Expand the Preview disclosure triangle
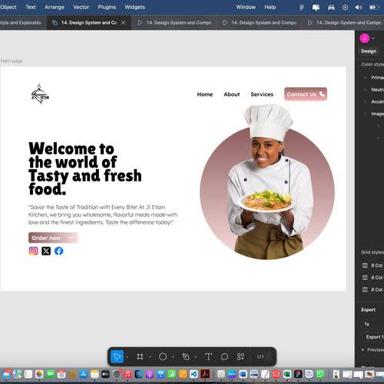 coord(363,350)
